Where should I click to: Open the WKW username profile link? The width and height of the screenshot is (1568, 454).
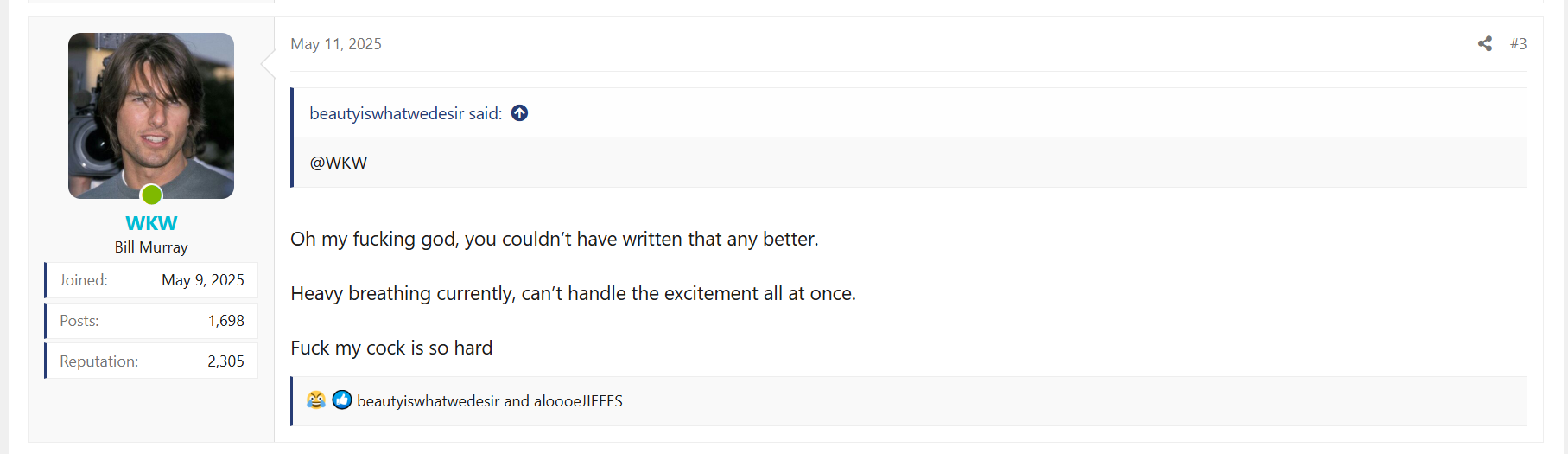coord(151,223)
